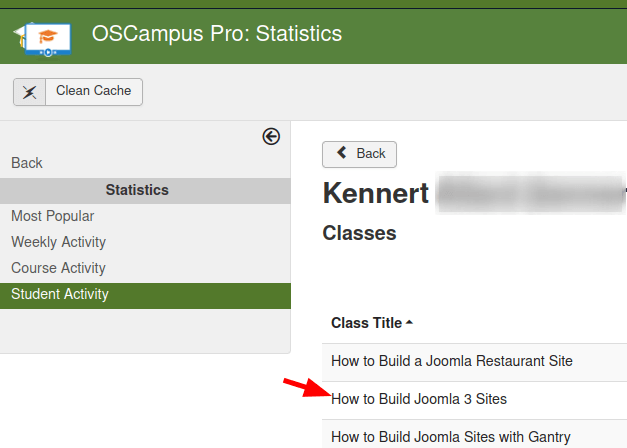Screen dimensions: 627x448
Task: Select Student Activity menu item
Action: pyautogui.click(x=145, y=296)
